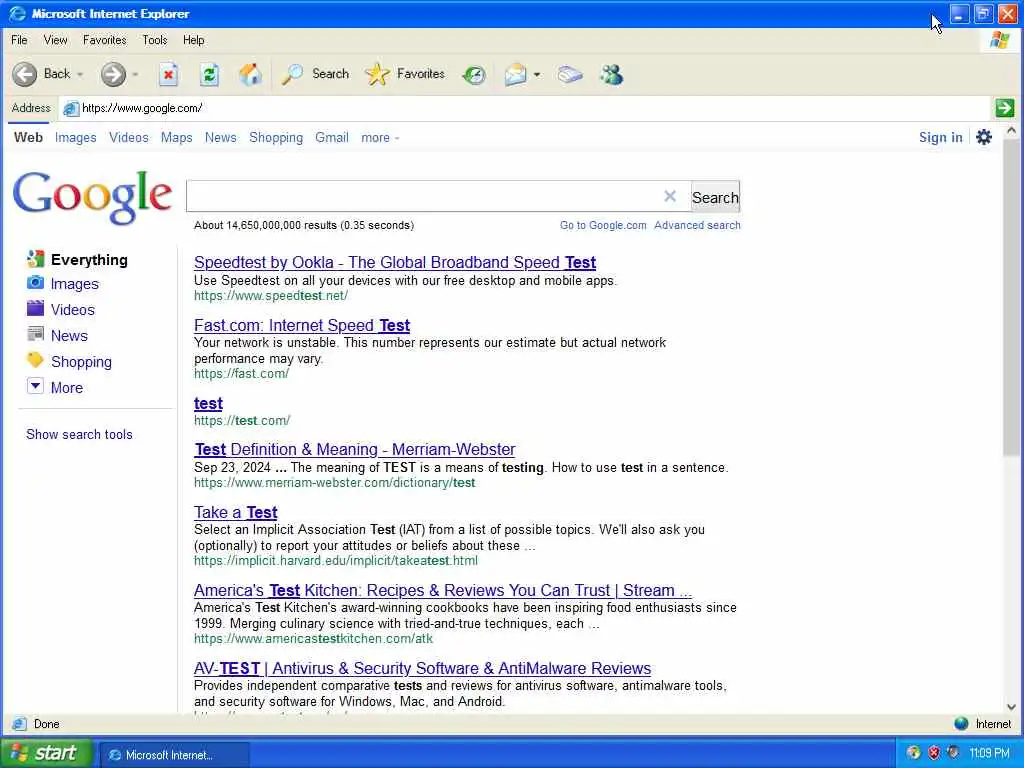Open the Tools menu
Image resolution: width=1024 pixels, height=768 pixels.
coord(155,40)
